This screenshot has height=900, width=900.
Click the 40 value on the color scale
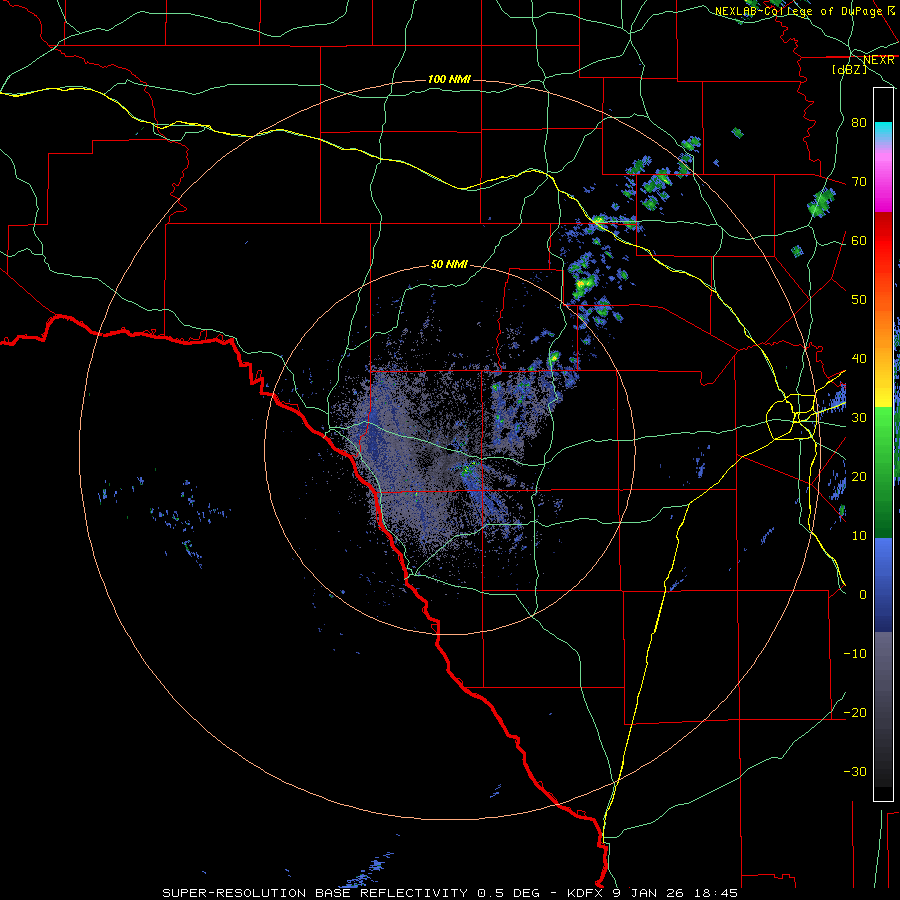(x=859, y=359)
